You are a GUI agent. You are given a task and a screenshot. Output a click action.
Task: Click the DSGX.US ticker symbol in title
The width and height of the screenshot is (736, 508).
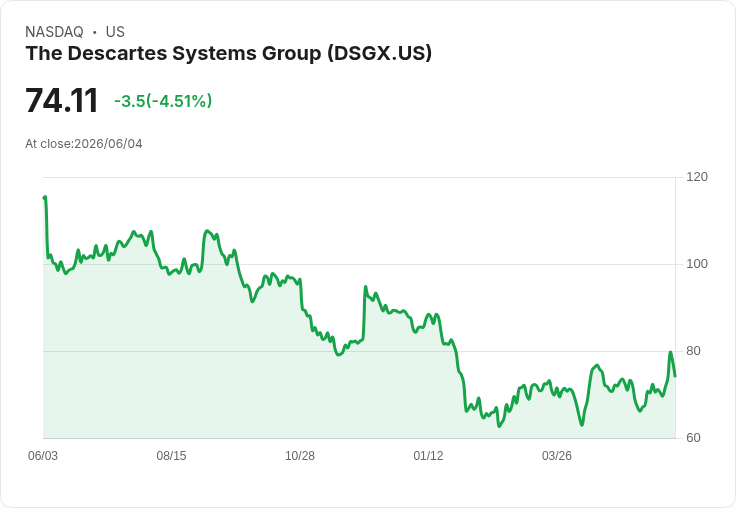tap(379, 54)
